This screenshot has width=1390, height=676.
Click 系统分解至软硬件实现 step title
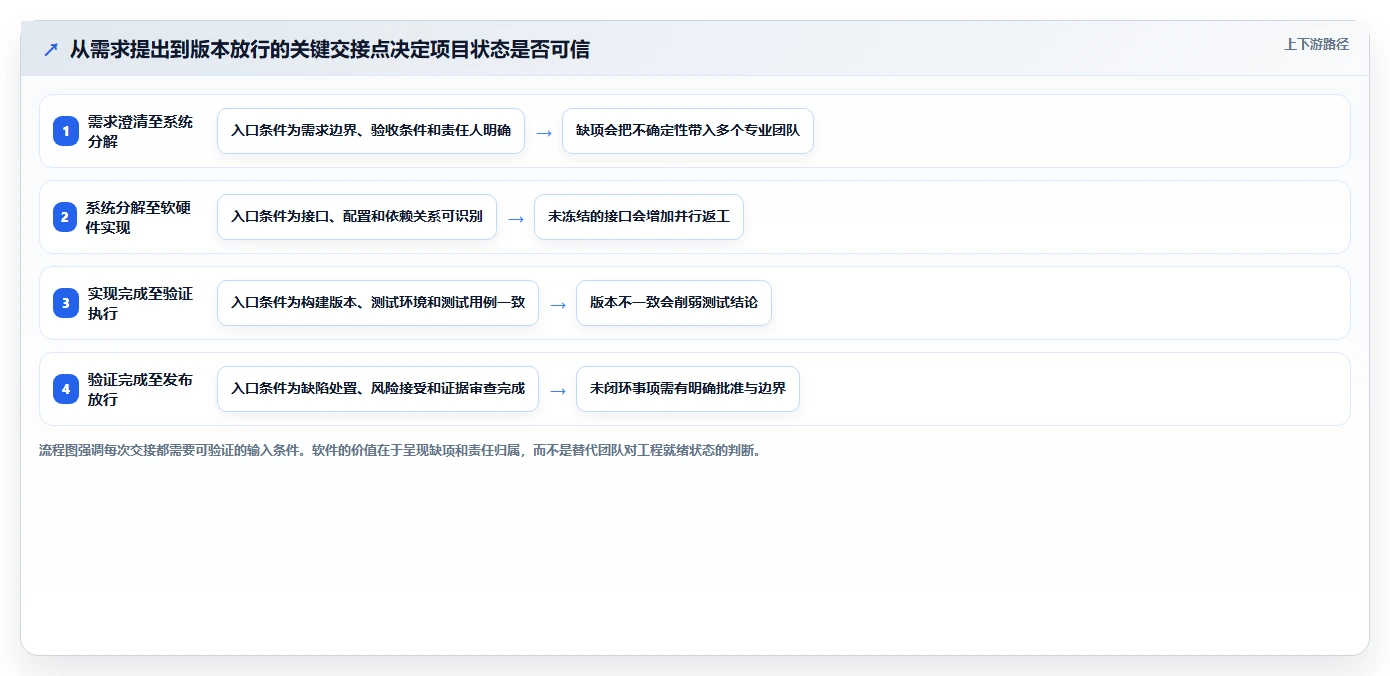[x=139, y=217]
